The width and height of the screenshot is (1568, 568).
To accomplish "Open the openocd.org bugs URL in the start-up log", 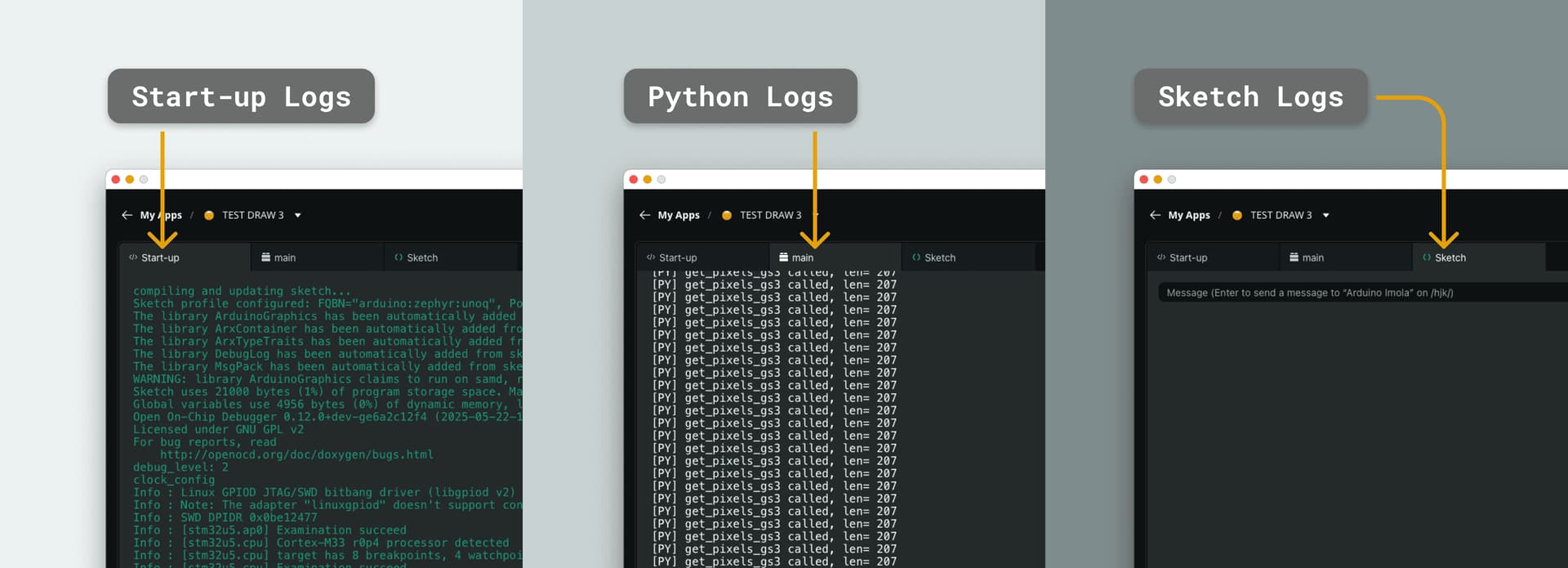I will point(296,454).
